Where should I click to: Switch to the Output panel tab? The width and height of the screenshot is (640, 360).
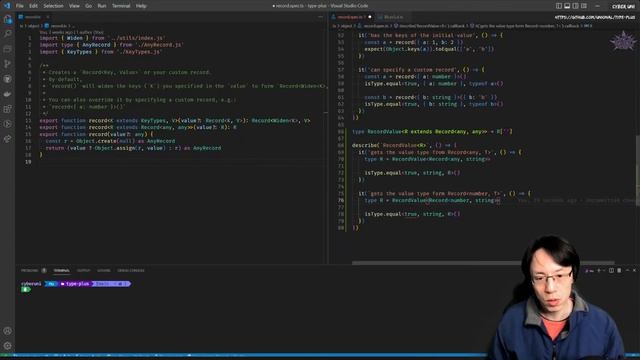[83, 270]
